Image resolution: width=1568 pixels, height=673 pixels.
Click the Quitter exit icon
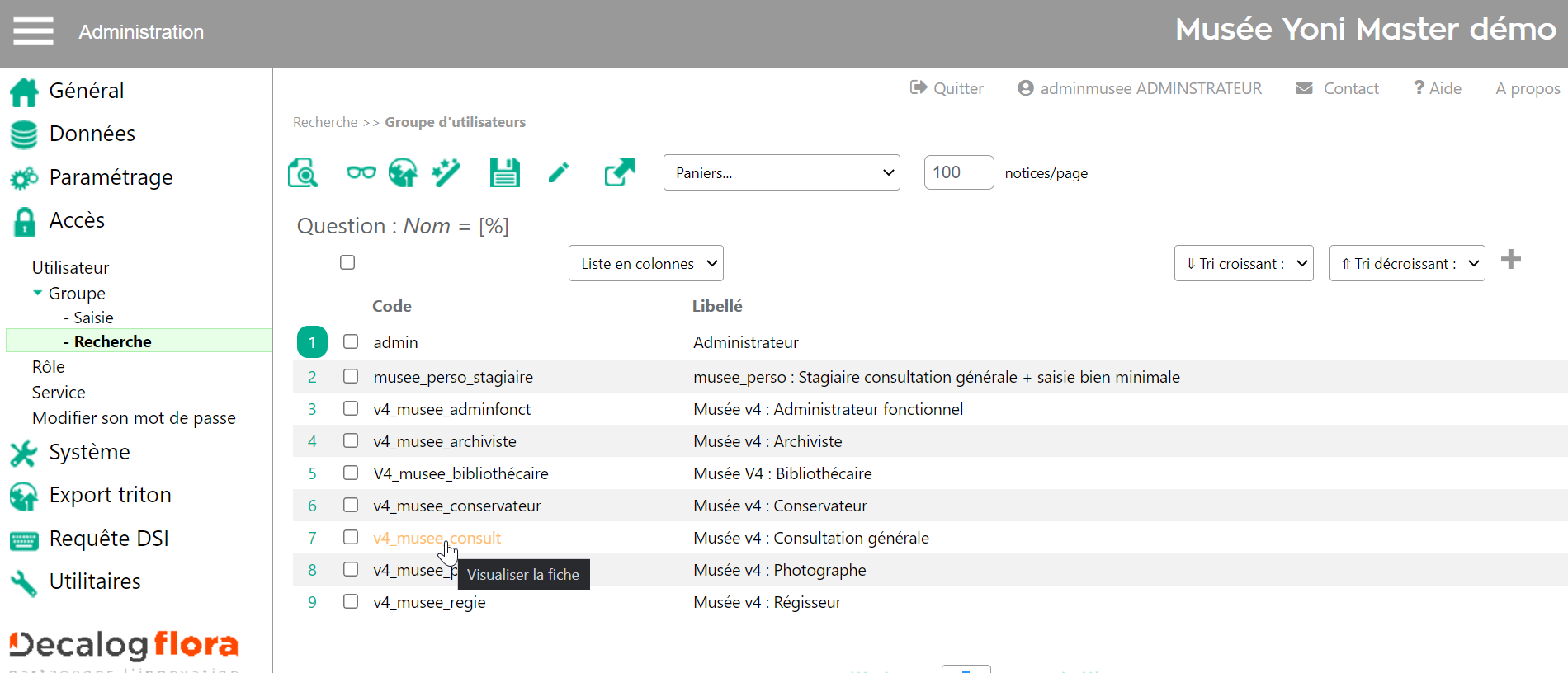tap(919, 87)
